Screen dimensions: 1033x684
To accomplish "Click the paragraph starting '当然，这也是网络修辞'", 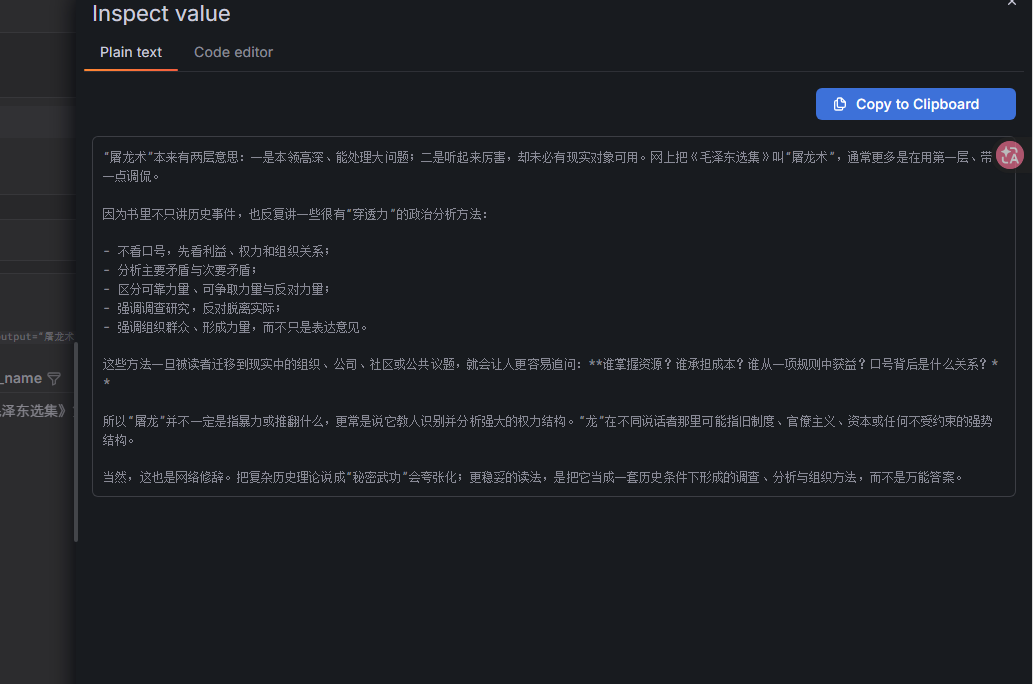I will 532,477.
